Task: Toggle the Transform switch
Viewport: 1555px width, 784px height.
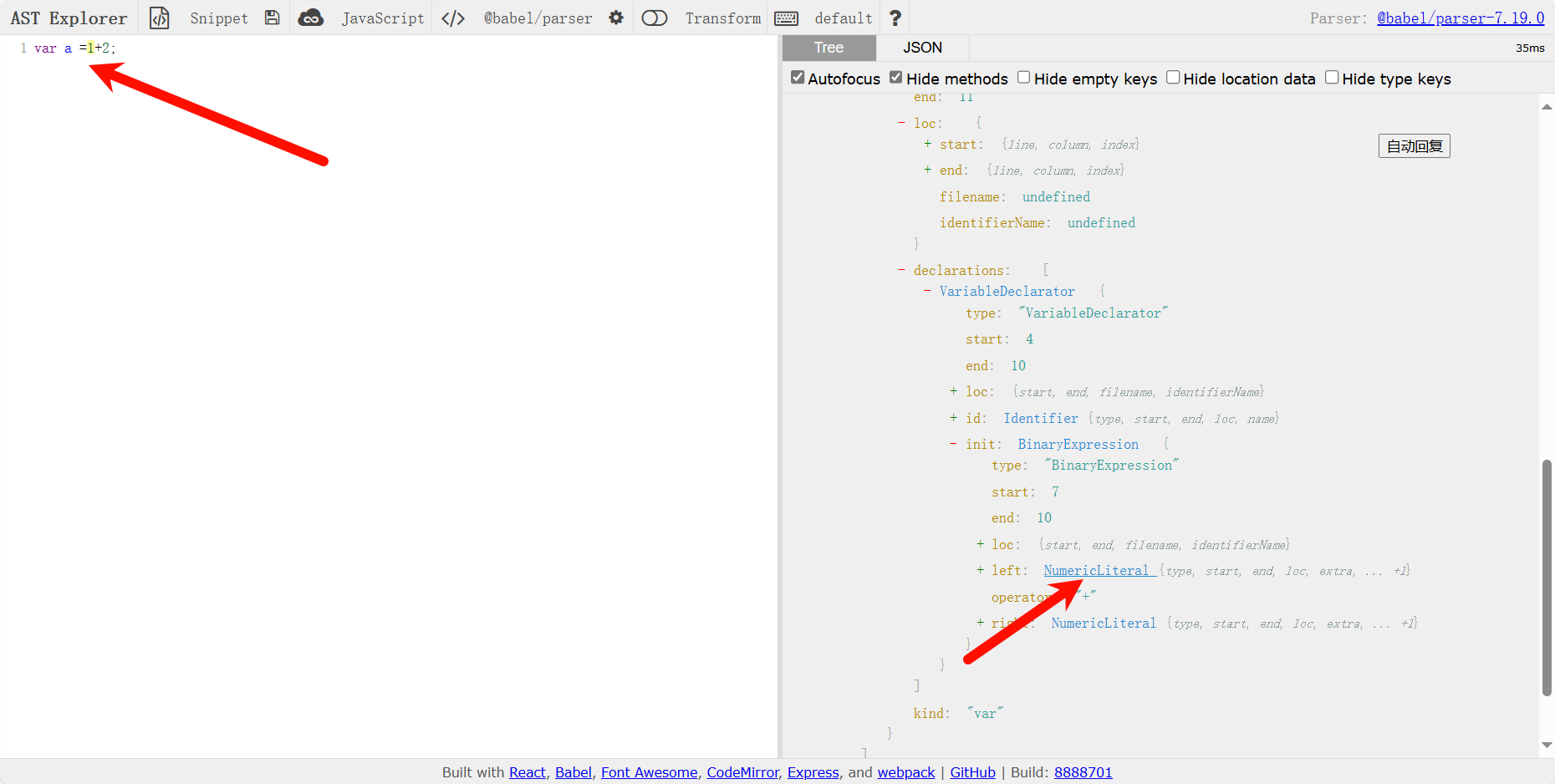Action: (x=655, y=18)
